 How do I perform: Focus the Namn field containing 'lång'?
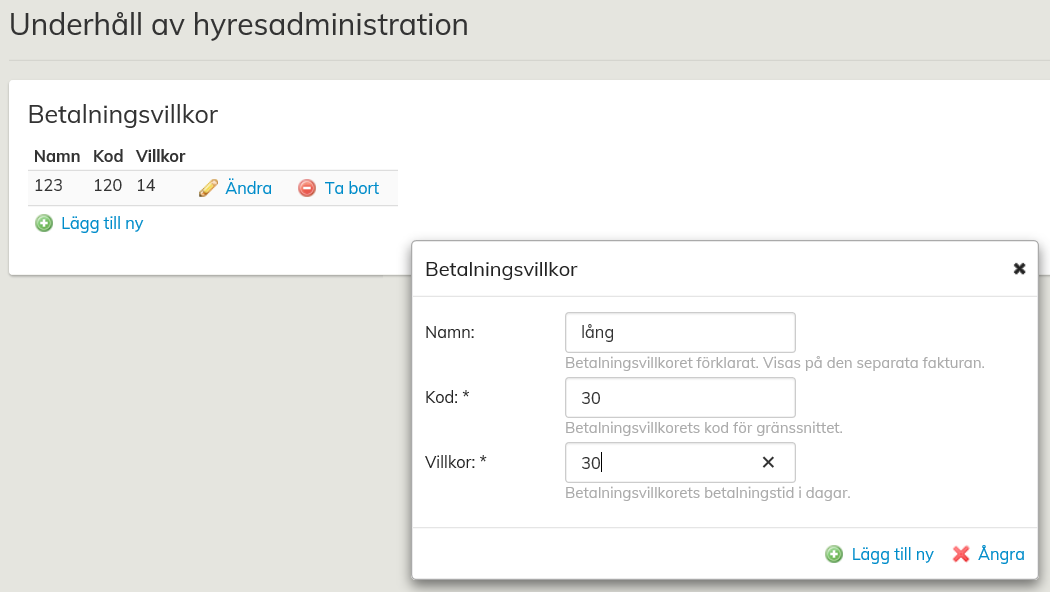coord(680,333)
